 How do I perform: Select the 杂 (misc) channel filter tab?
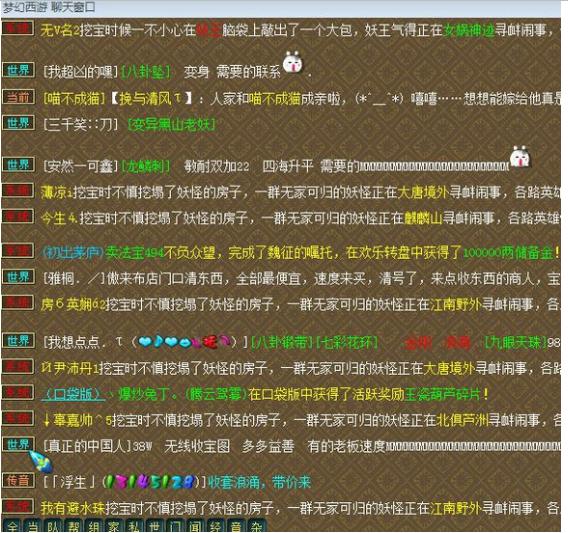[256, 526]
